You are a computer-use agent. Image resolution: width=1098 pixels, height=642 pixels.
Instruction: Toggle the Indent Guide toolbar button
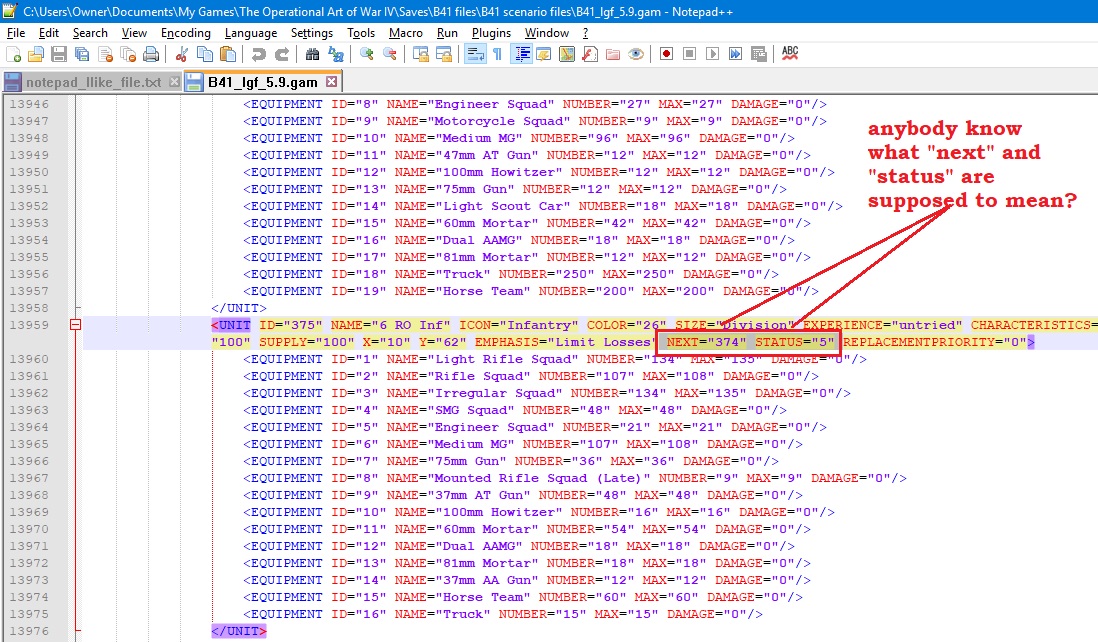(x=520, y=54)
